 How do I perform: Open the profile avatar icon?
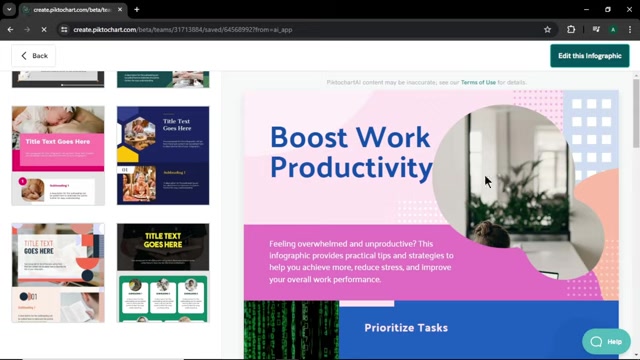click(613, 29)
